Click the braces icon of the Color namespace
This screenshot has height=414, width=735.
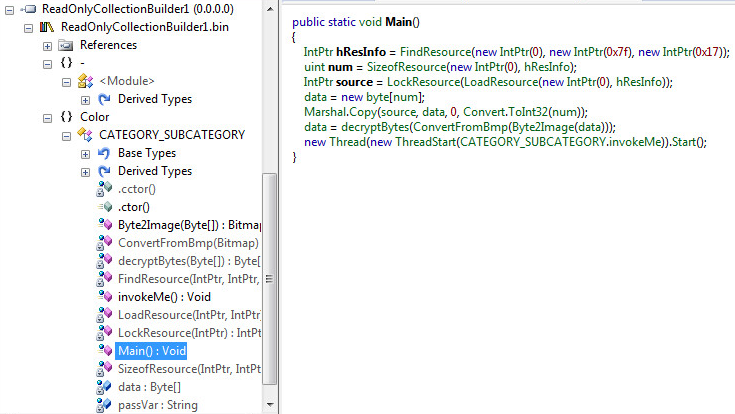coord(67,117)
